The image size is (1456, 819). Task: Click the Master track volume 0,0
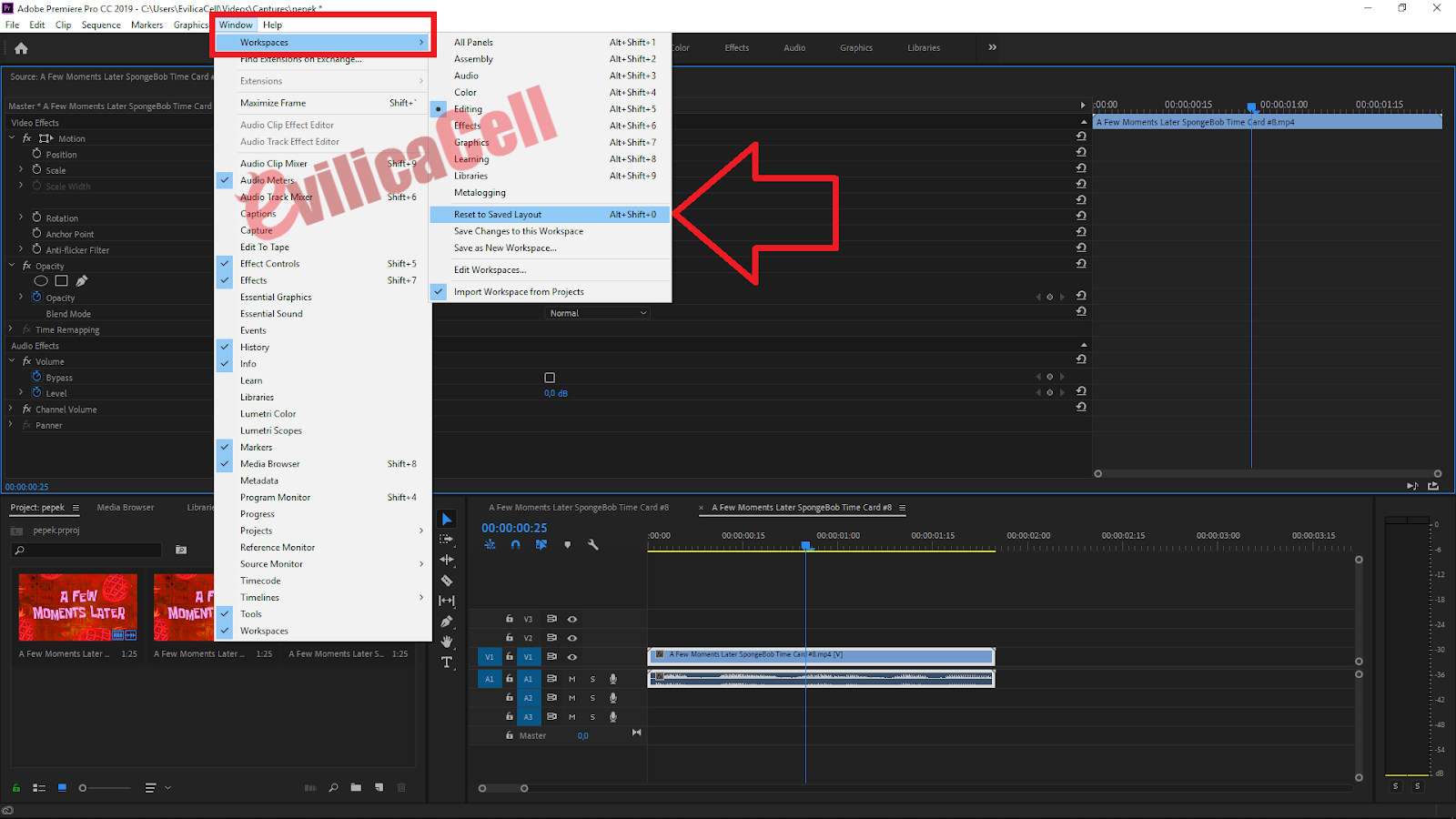[582, 735]
